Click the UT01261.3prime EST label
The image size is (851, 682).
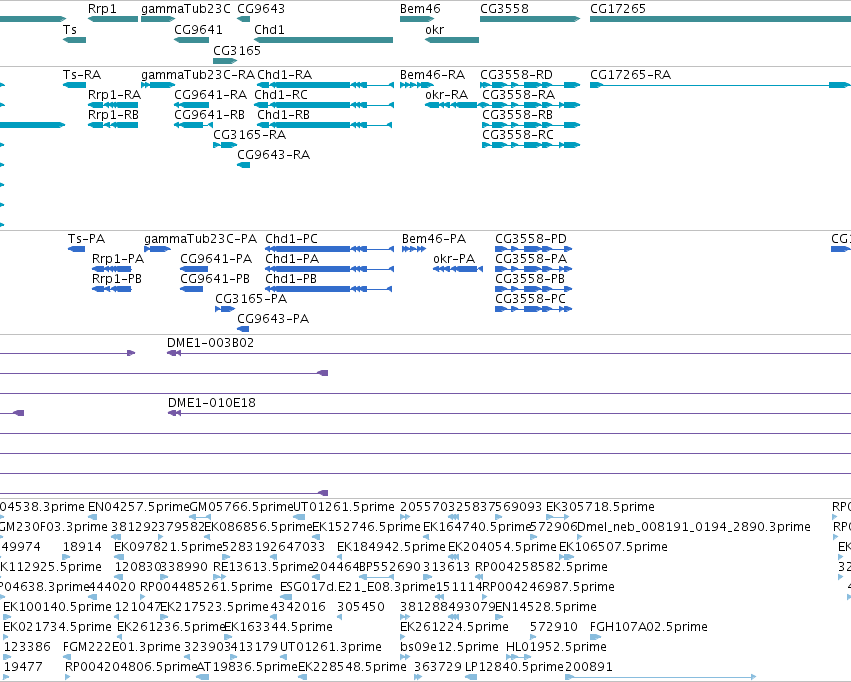331,647
